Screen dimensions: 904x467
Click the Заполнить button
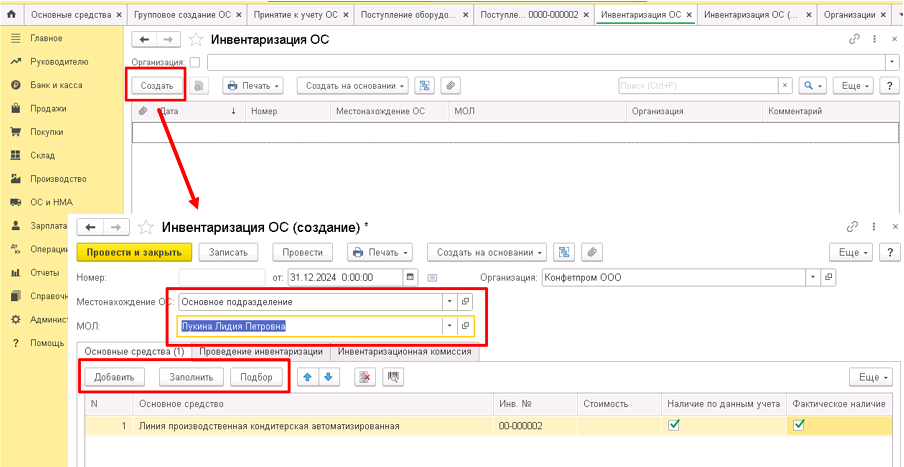pos(191,377)
